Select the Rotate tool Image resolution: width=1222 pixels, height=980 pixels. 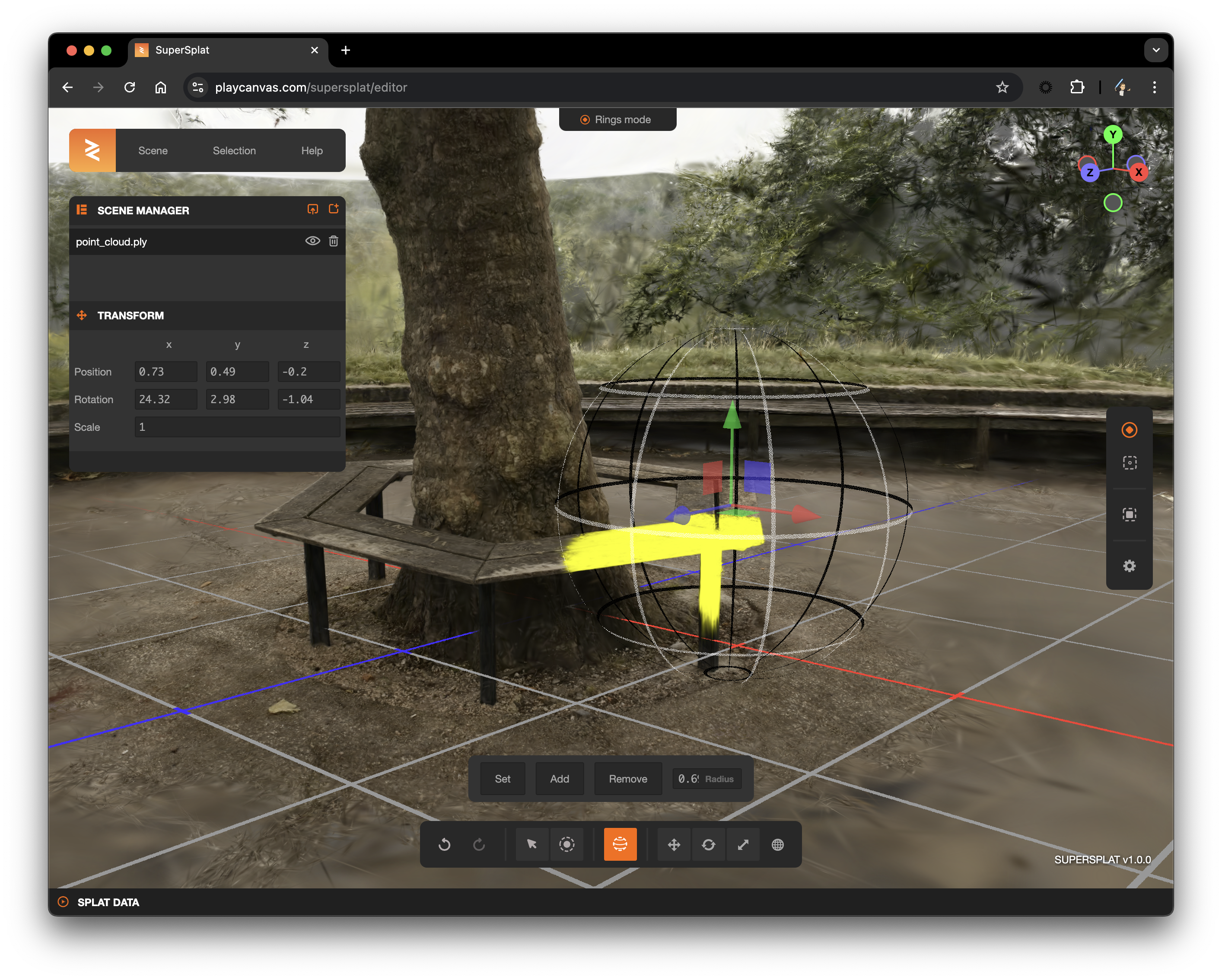click(x=709, y=844)
